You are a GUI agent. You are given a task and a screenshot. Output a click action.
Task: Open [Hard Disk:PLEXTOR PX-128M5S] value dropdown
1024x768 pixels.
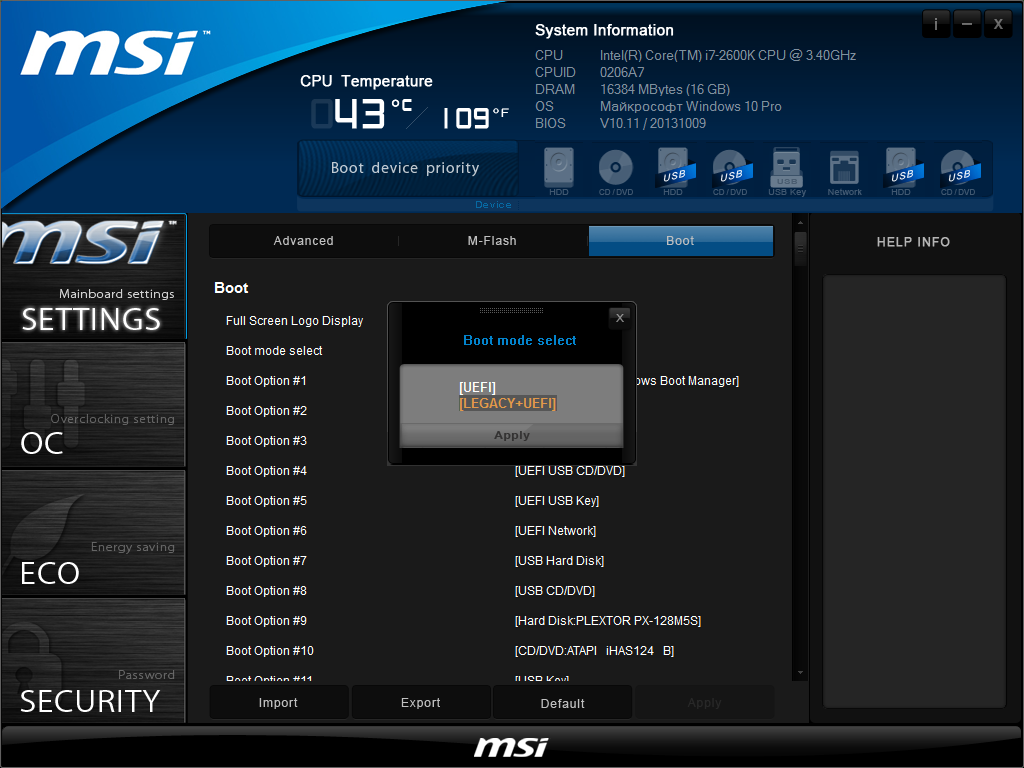[x=608, y=621]
